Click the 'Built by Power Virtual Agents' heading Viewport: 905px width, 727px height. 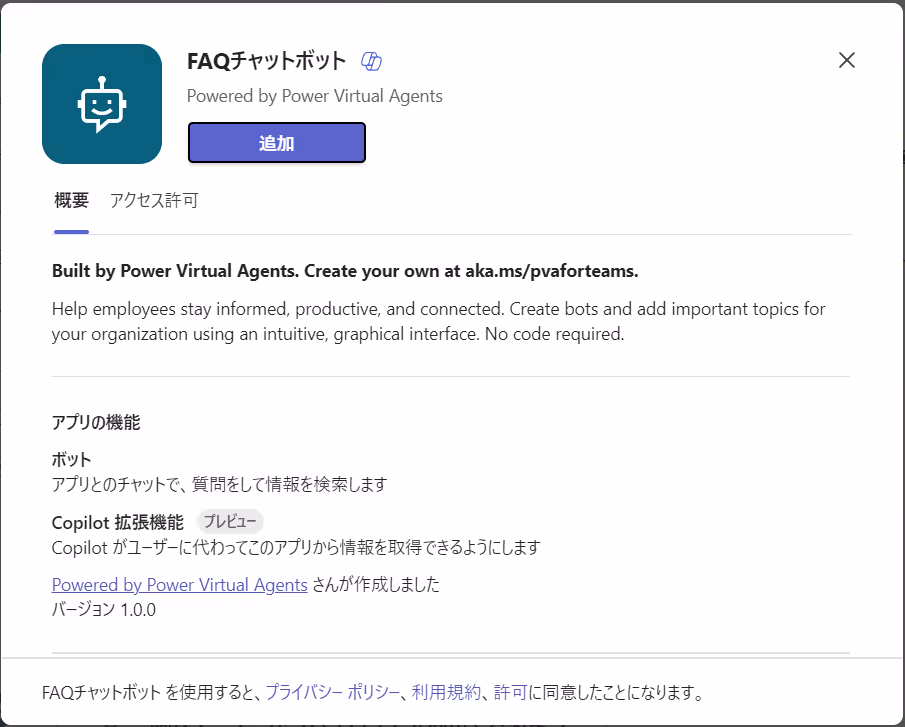click(345, 271)
